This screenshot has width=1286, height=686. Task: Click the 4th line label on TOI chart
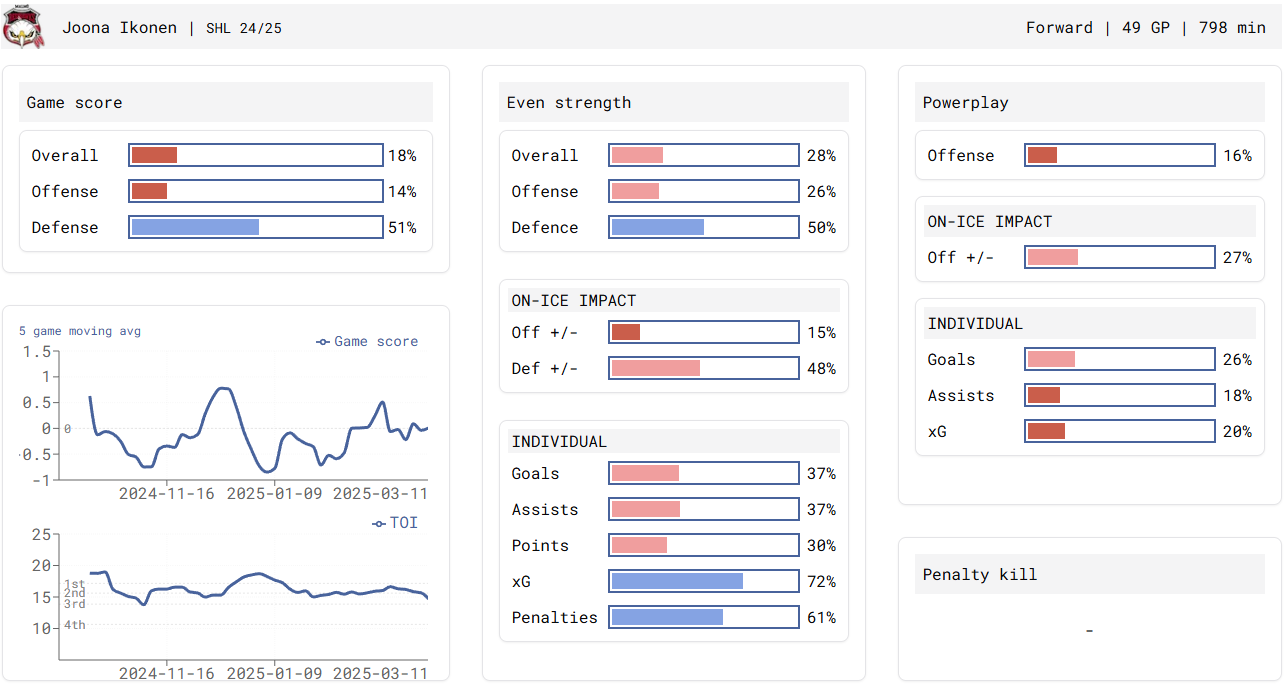tap(75, 625)
